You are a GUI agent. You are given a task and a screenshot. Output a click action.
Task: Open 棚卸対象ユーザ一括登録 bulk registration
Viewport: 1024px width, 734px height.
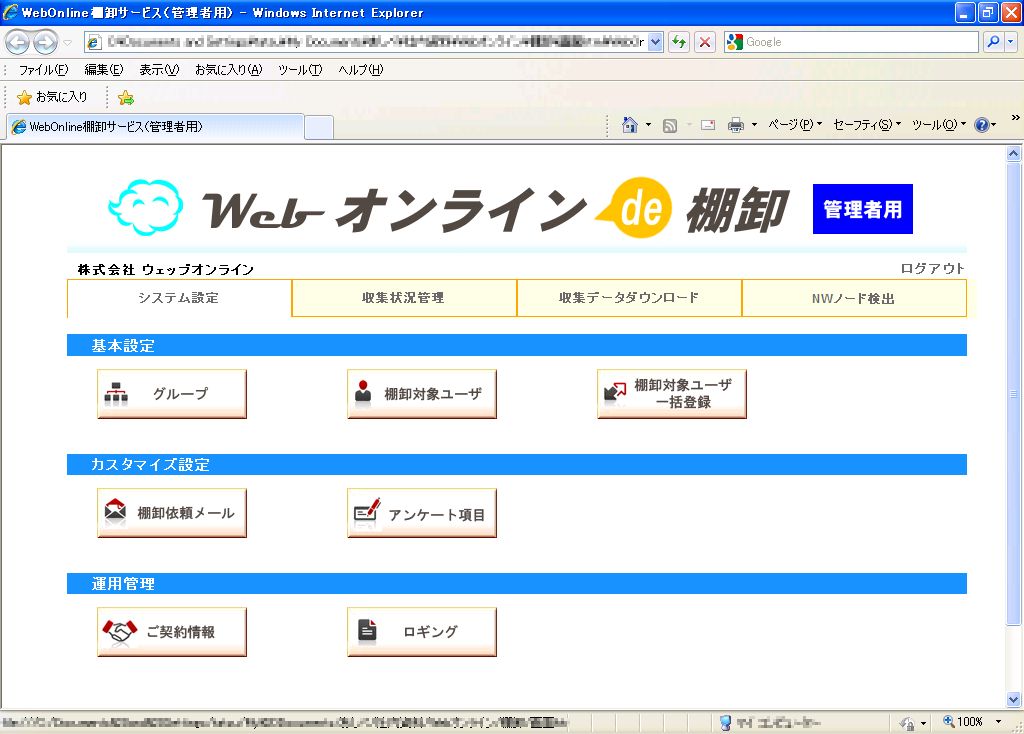(671, 393)
